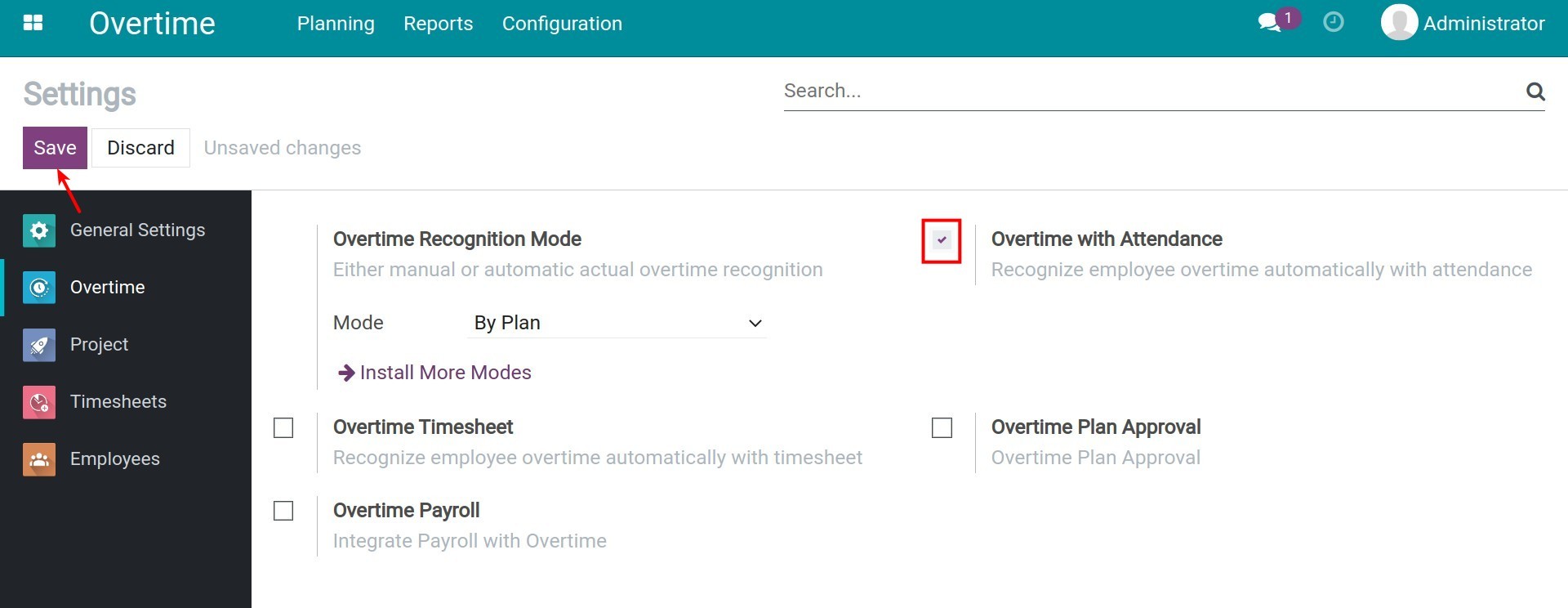
Task: Expand the Mode dropdown showing By Plan
Action: pos(617,324)
